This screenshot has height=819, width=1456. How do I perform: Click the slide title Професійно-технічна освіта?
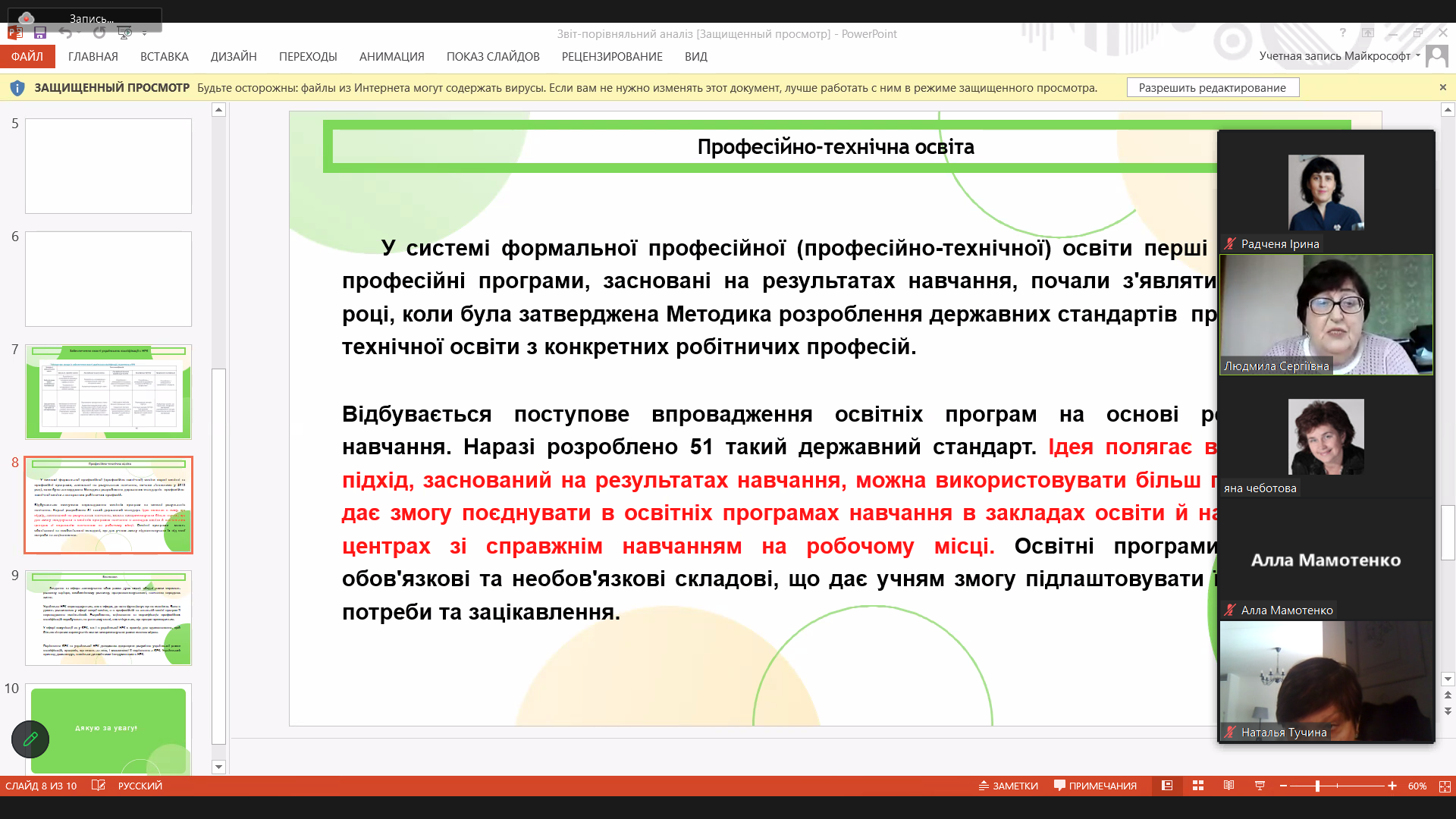pyautogui.click(x=836, y=146)
